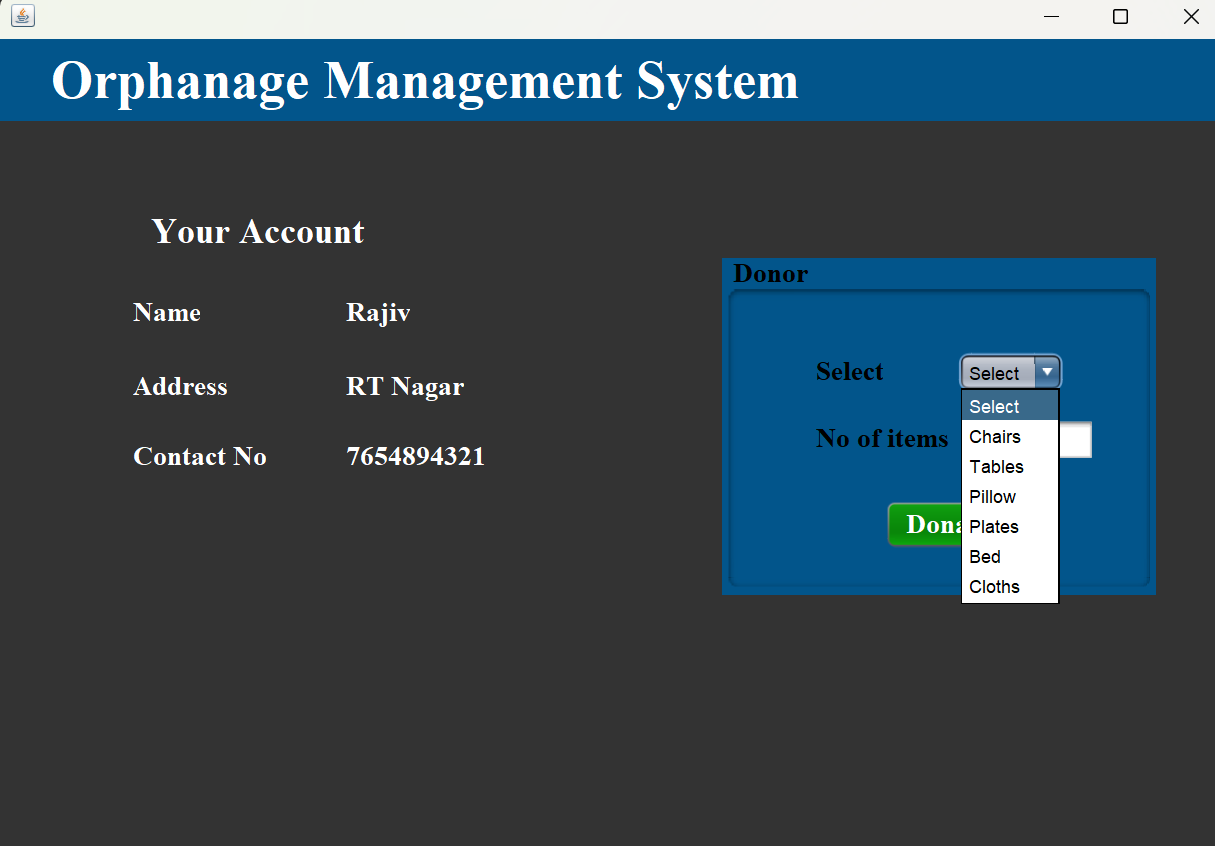Image resolution: width=1215 pixels, height=846 pixels.
Task: Open the item selection combo box arrow
Action: [x=1046, y=372]
